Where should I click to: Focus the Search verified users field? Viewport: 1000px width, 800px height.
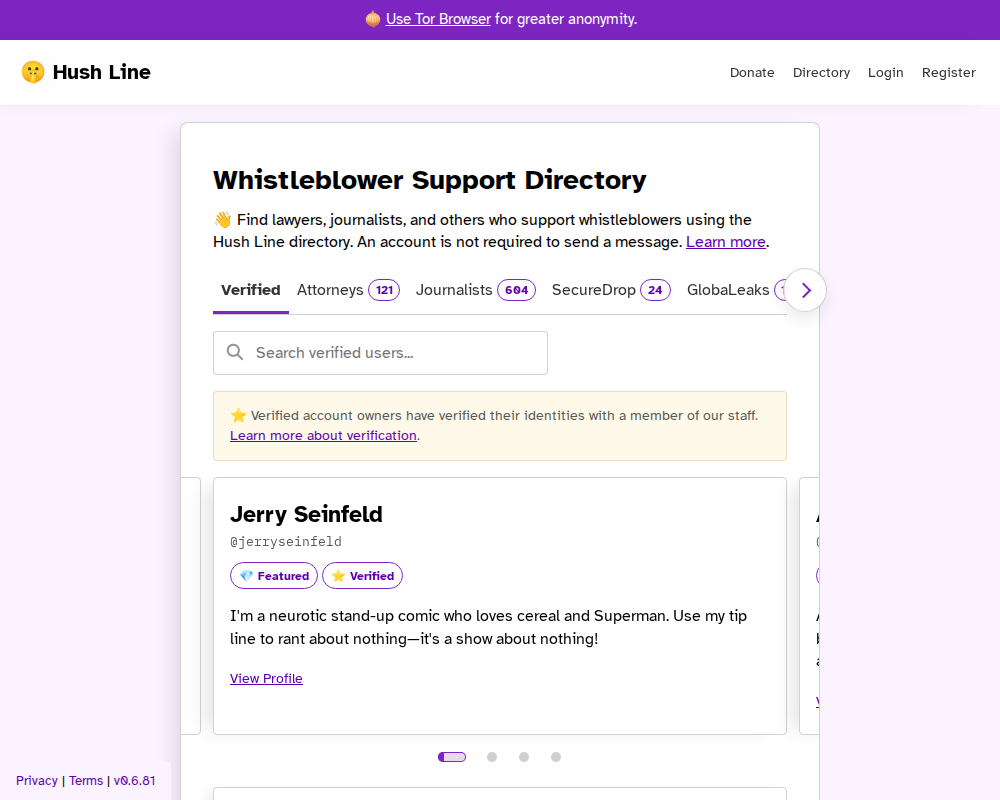(380, 353)
